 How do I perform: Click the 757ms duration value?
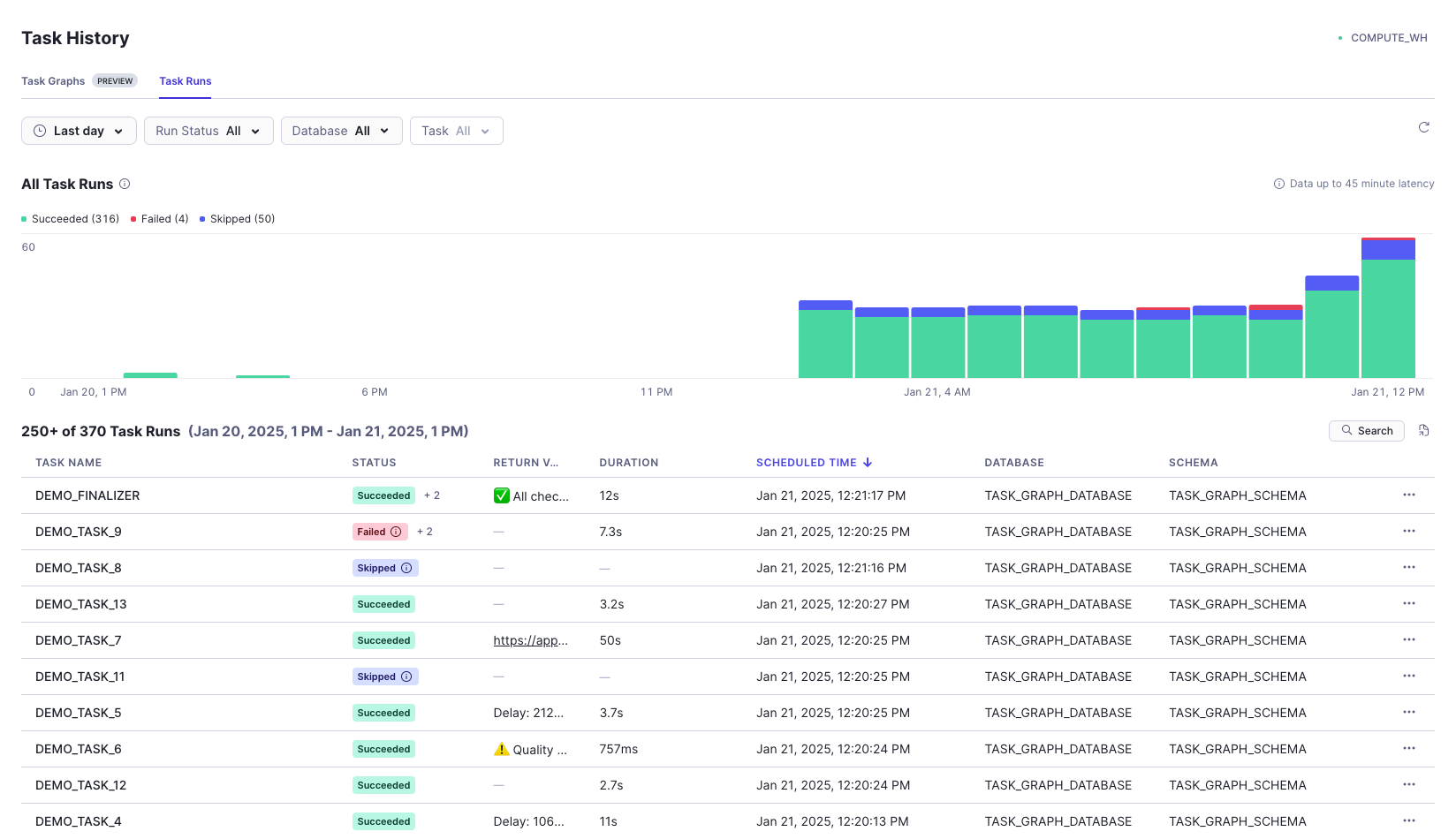coord(618,749)
